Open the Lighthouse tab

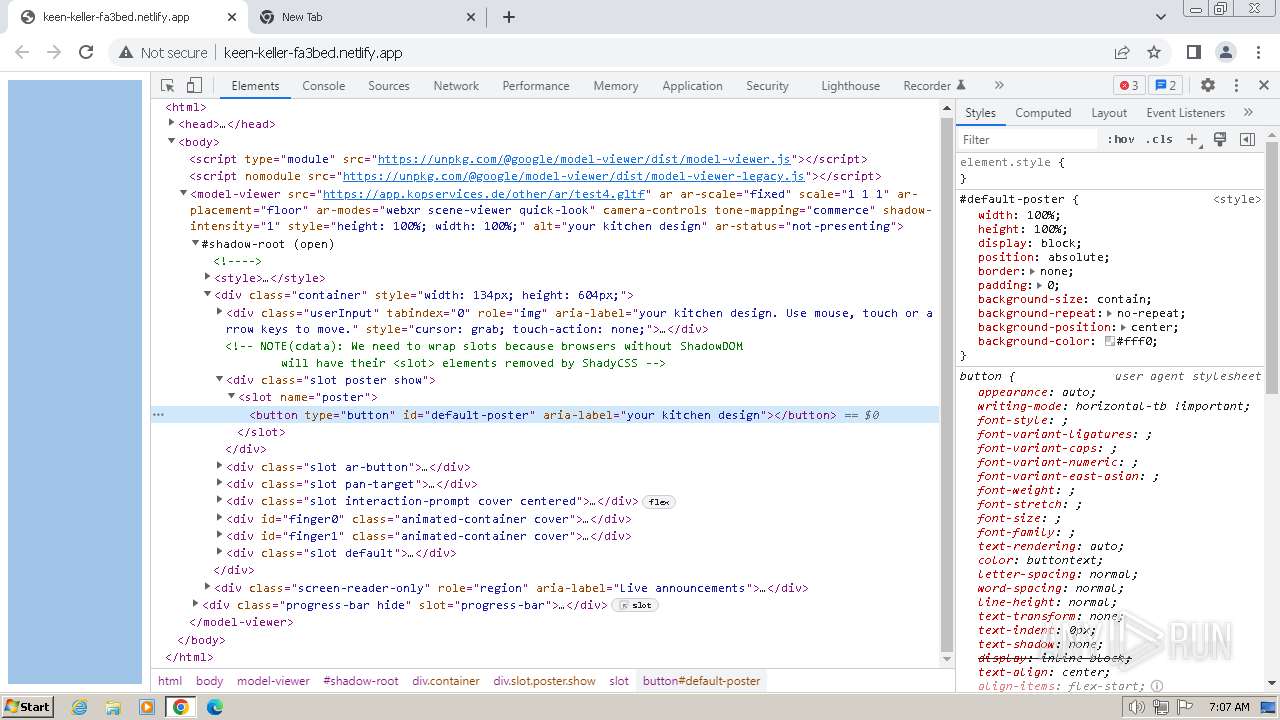[851, 86]
